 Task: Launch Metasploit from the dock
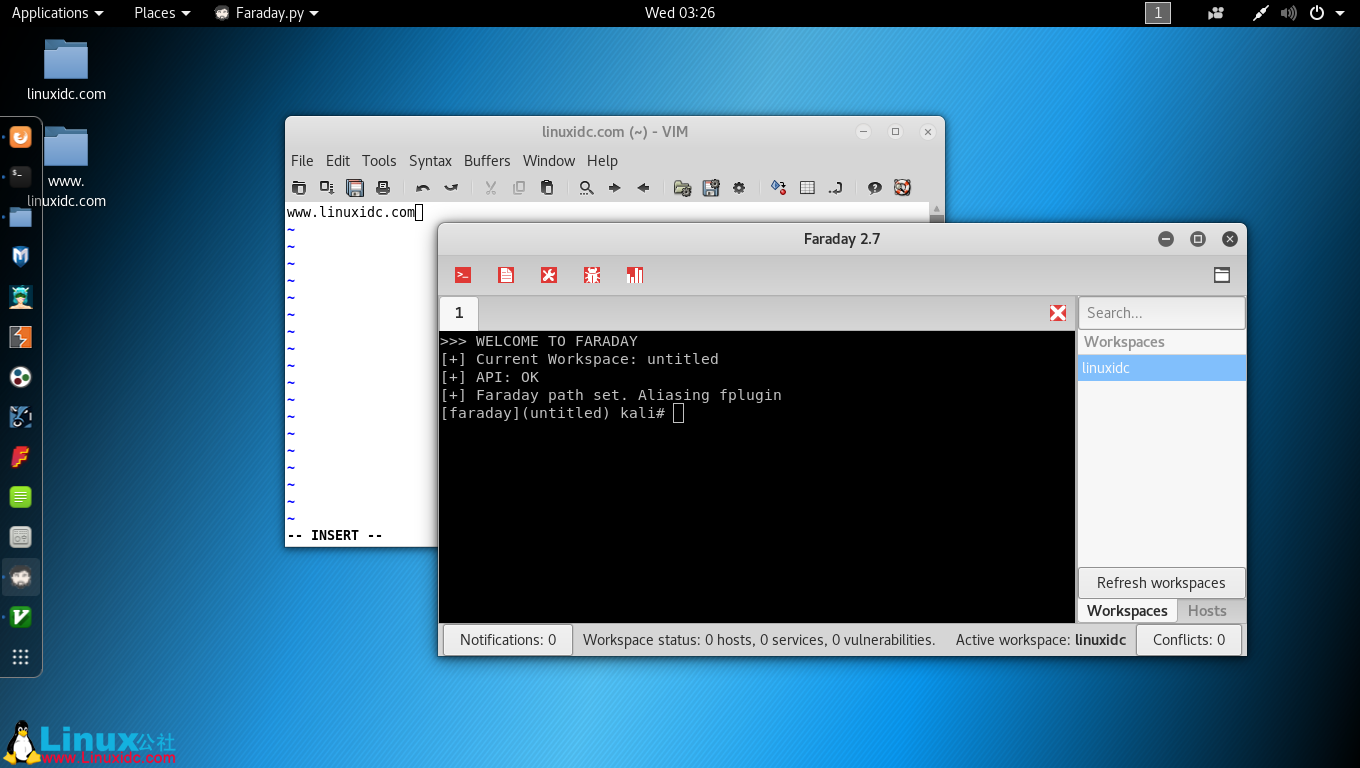[x=20, y=257]
